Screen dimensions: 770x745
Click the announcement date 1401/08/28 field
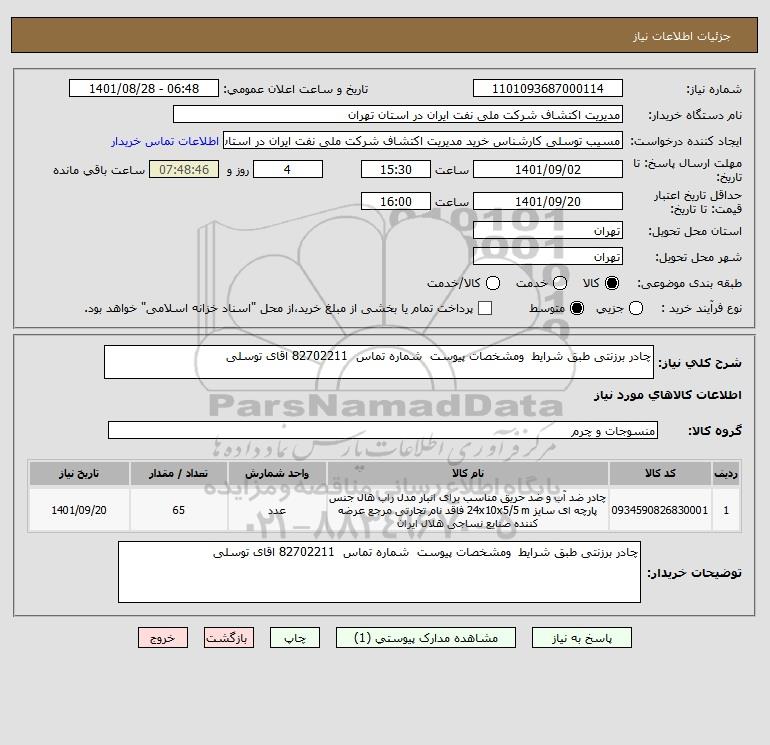point(144,88)
